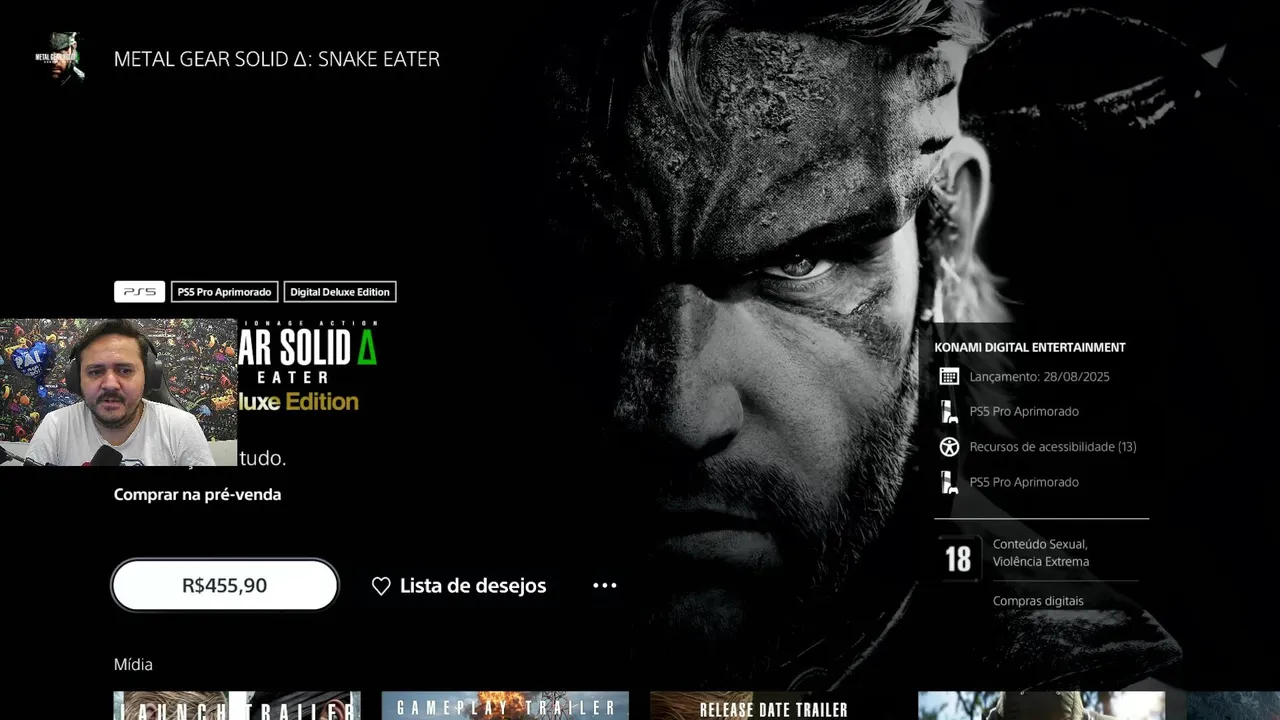Open the three-dots more options menu

click(x=605, y=585)
